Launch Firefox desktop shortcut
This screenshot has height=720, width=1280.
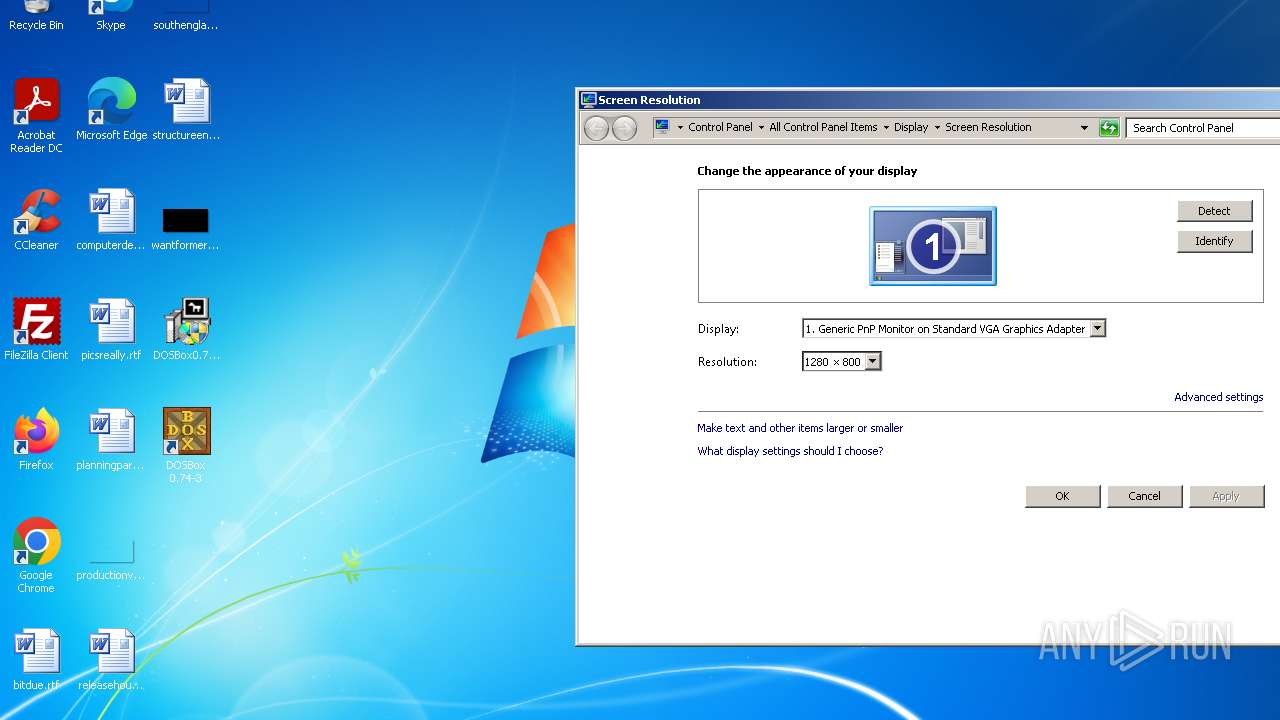tap(36, 440)
